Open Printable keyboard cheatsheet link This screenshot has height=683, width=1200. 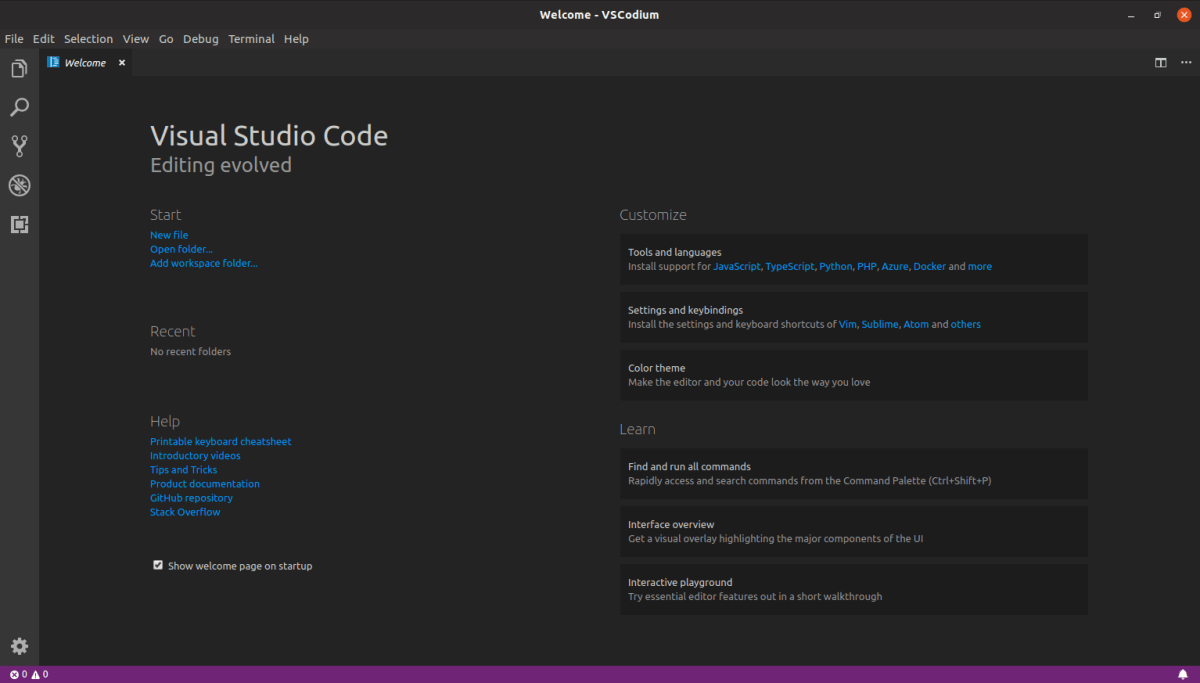point(221,441)
